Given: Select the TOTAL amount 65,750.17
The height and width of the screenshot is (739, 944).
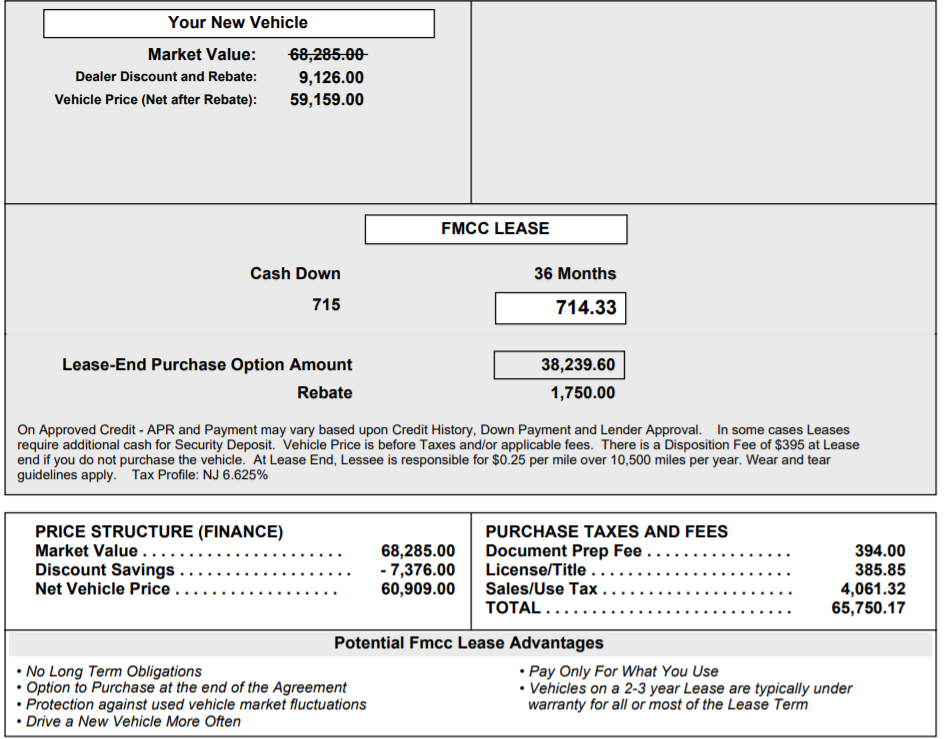Looking at the screenshot, I should (868, 608).
